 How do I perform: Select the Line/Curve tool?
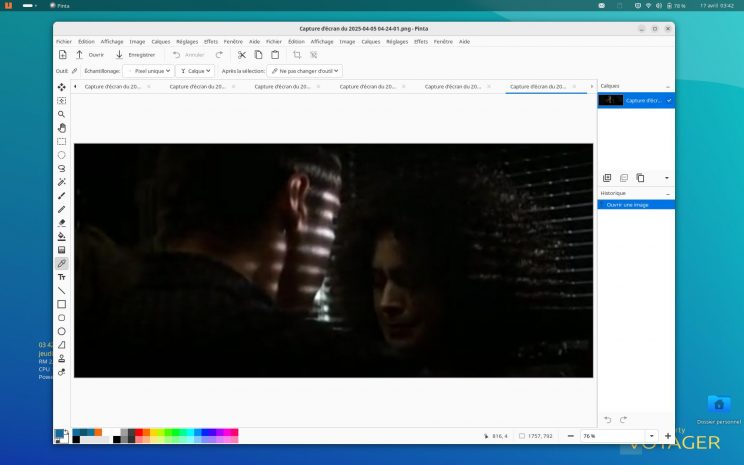coord(62,290)
